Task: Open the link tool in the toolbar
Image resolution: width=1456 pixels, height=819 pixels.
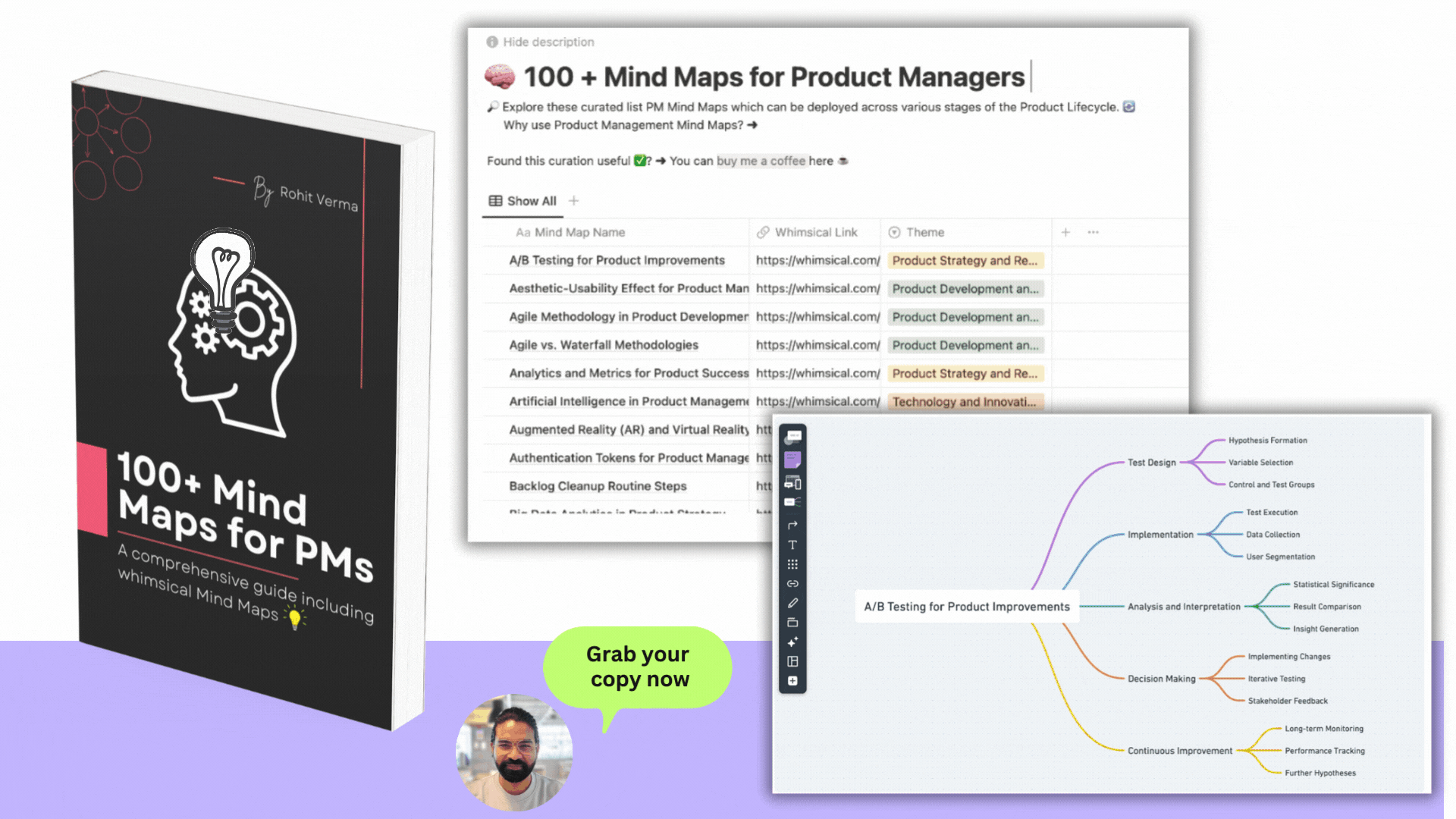Action: click(792, 583)
